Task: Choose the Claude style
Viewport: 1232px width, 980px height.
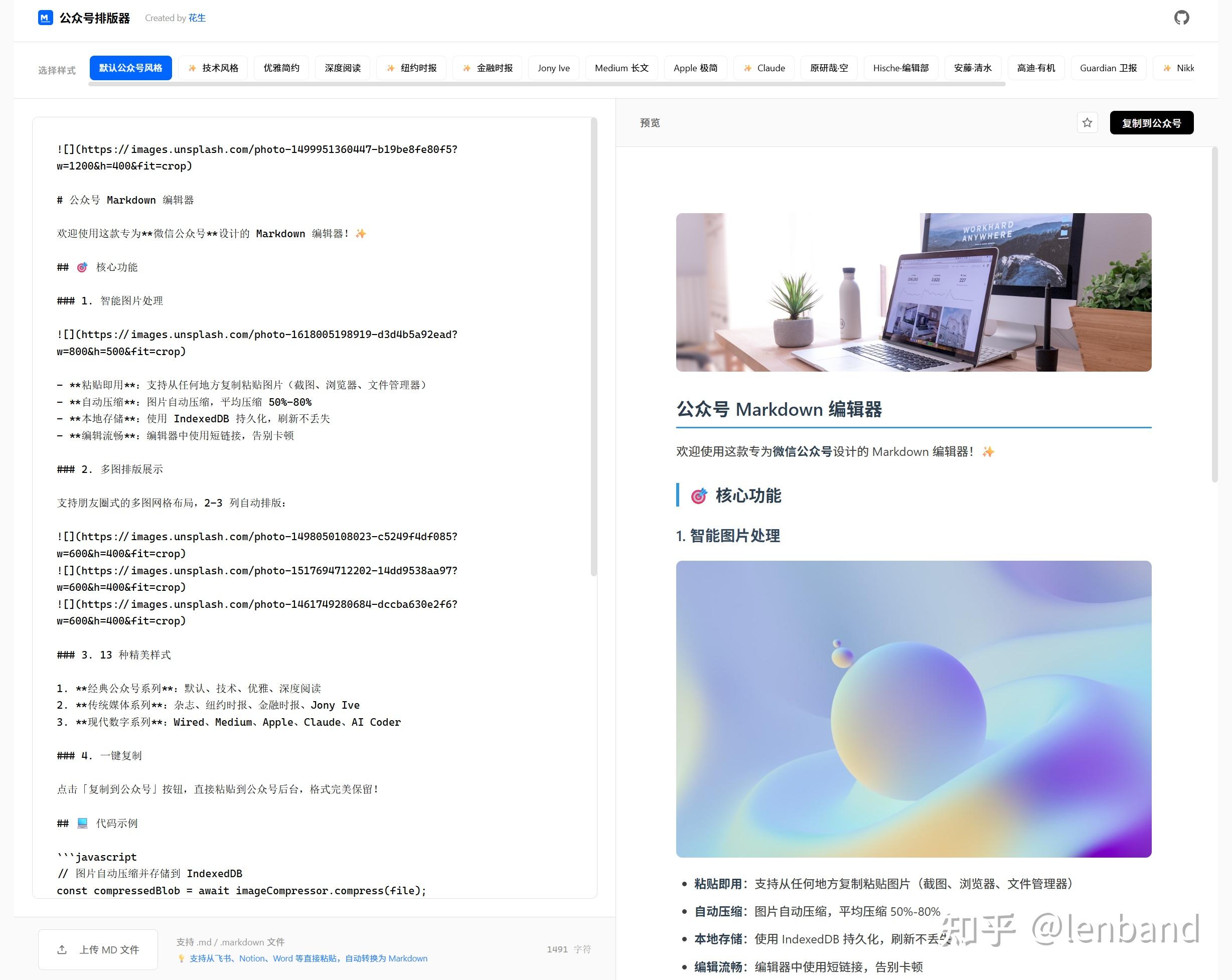Action: [763, 68]
